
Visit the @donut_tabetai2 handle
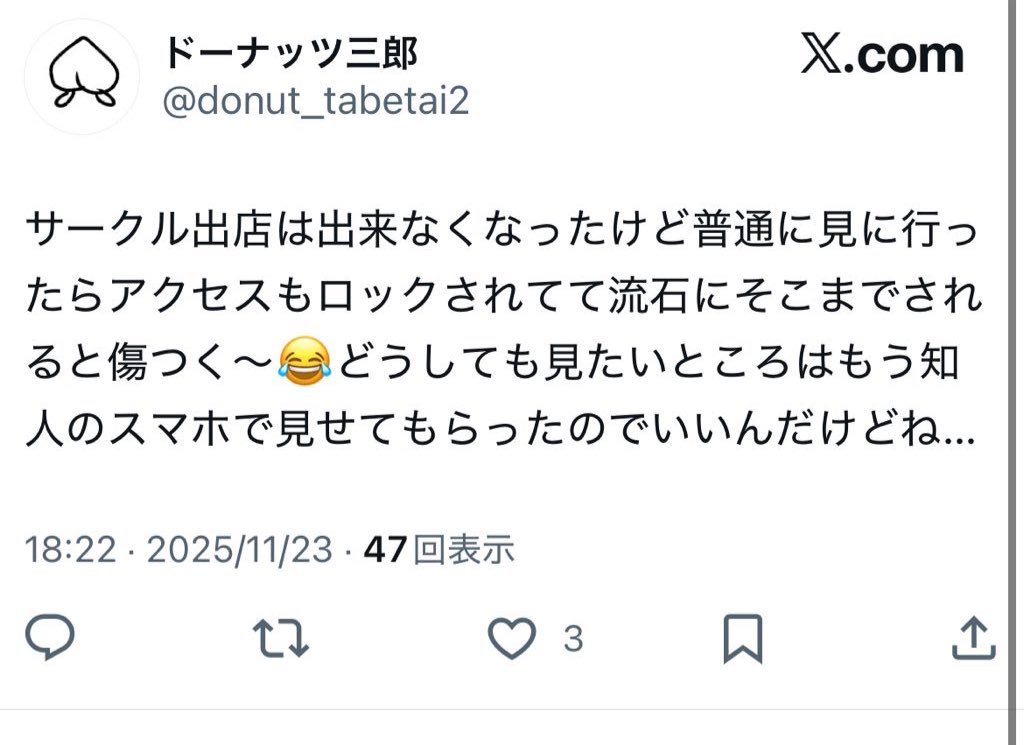(316, 102)
